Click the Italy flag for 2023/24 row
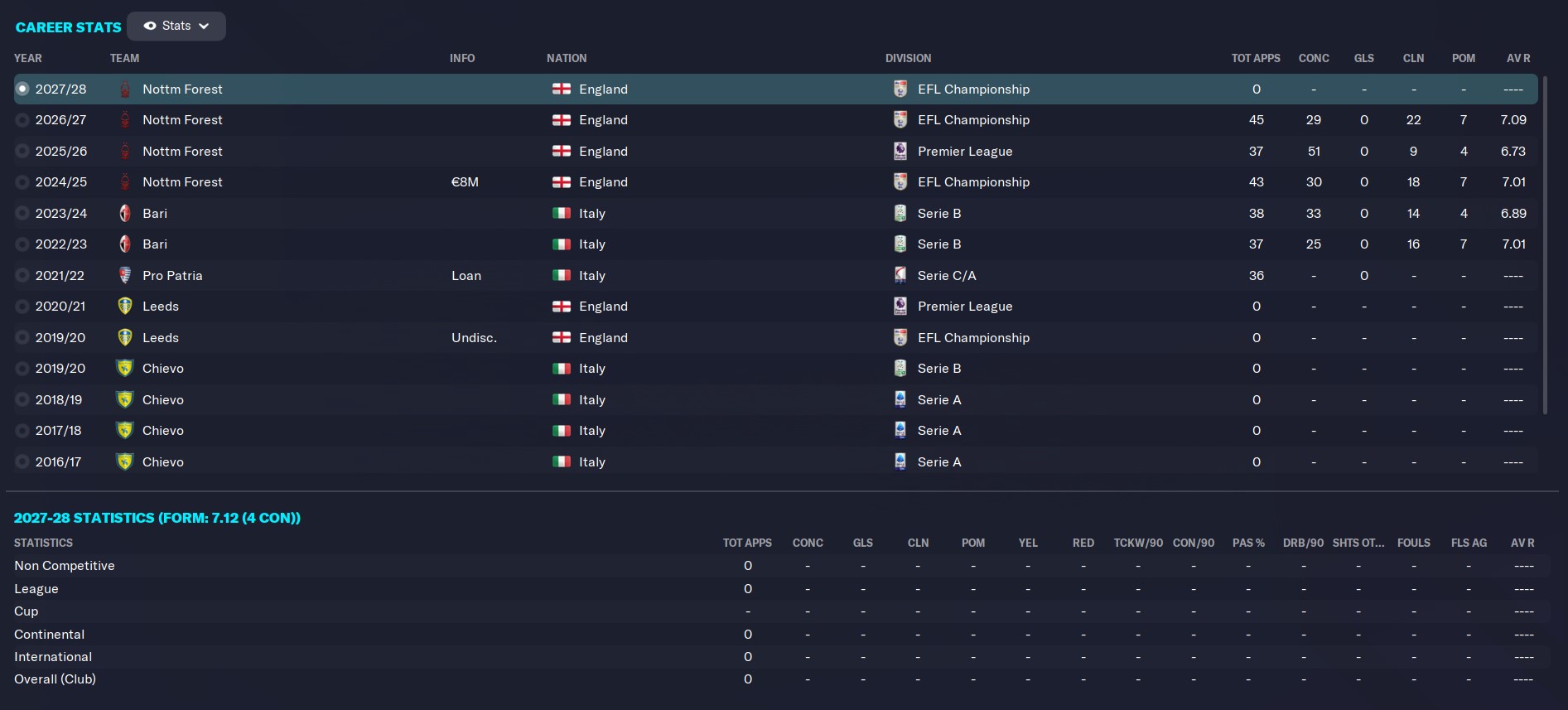Viewport: 1568px width, 710px height. tap(562, 213)
